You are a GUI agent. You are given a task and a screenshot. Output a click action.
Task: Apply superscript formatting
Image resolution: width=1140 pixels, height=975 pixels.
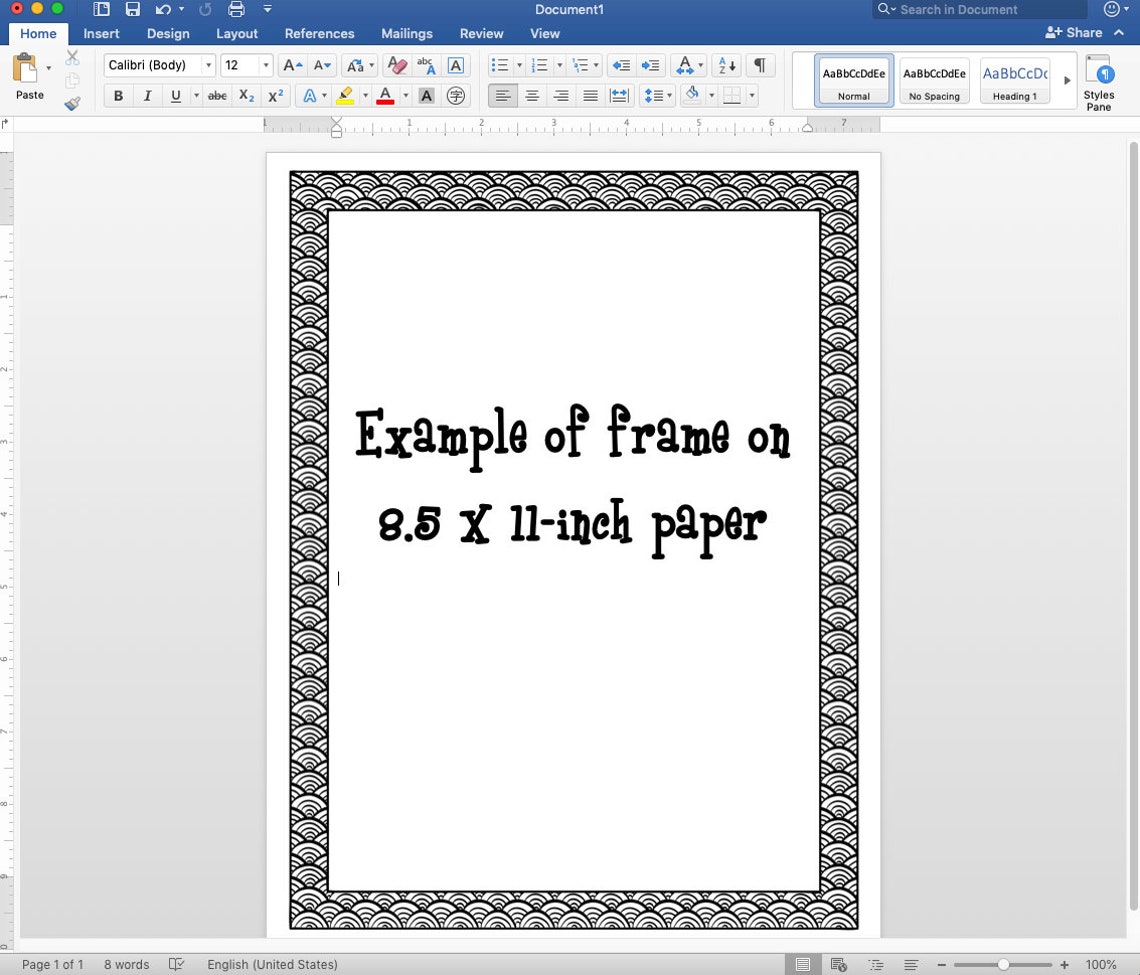[275, 96]
